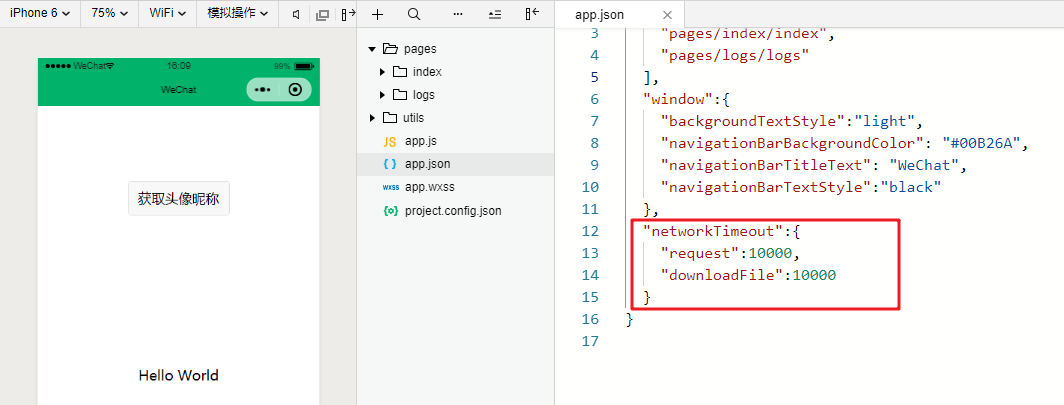The width and height of the screenshot is (1064, 405).
Task: Click the detach simulator window icon
Action: tap(322, 14)
